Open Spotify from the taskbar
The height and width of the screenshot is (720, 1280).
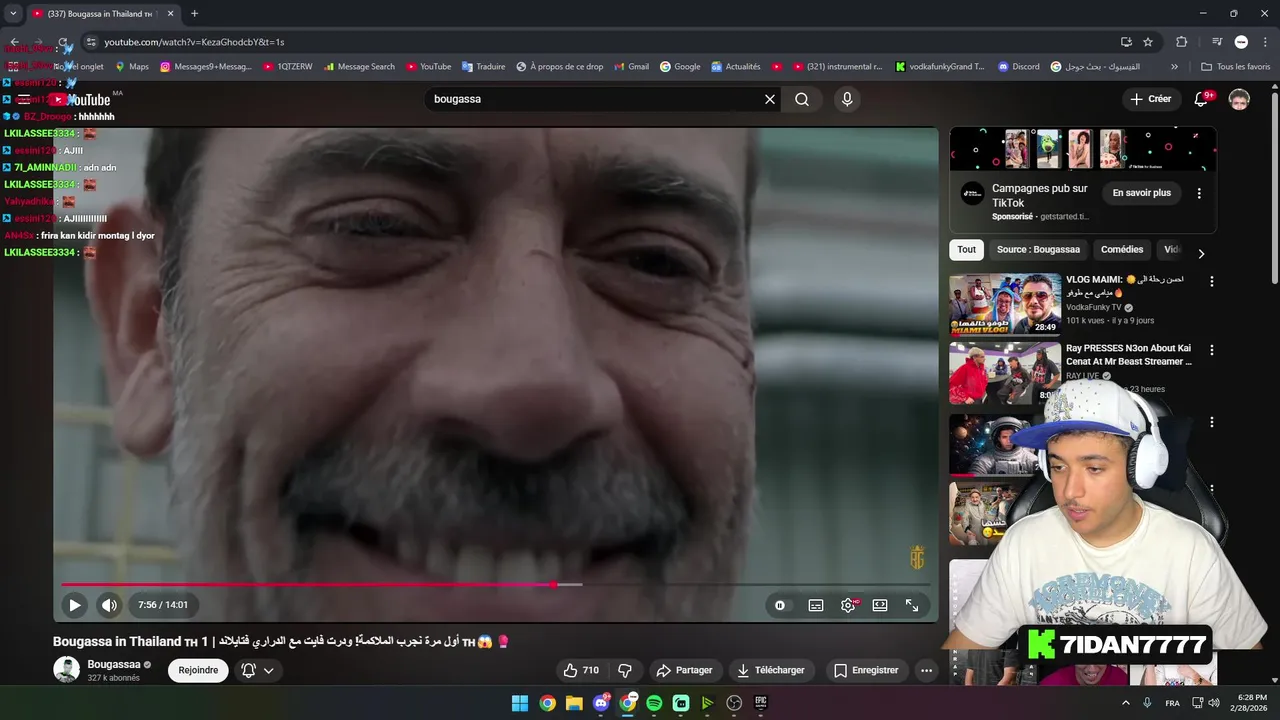tap(654, 703)
